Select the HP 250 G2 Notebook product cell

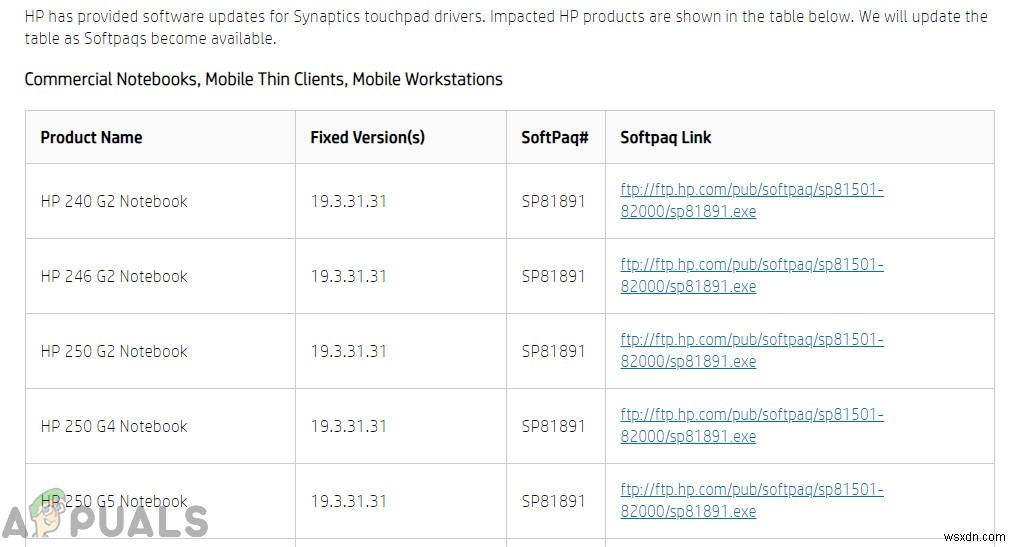[114, 351]
